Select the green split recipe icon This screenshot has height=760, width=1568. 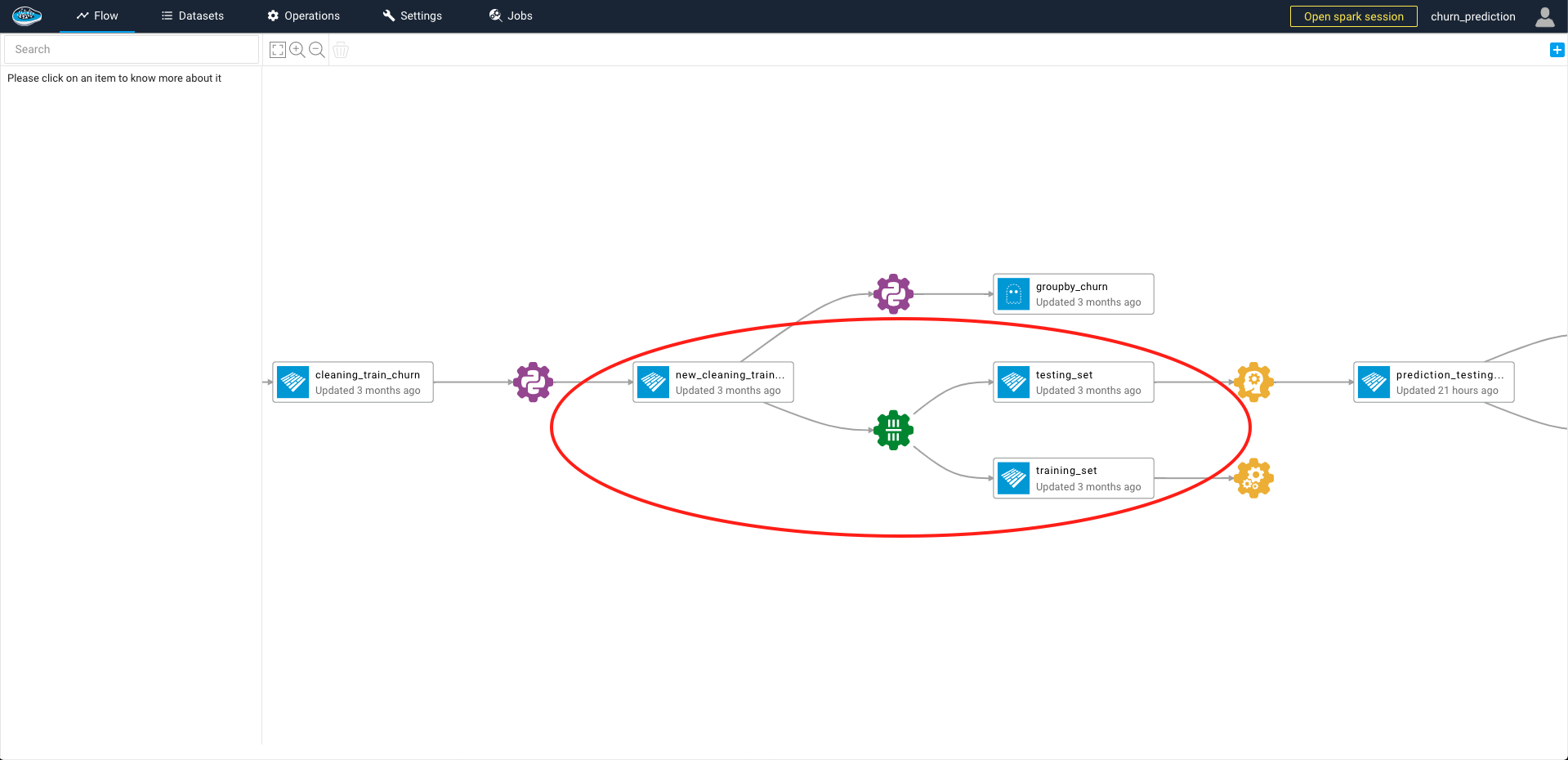(892, 431)
